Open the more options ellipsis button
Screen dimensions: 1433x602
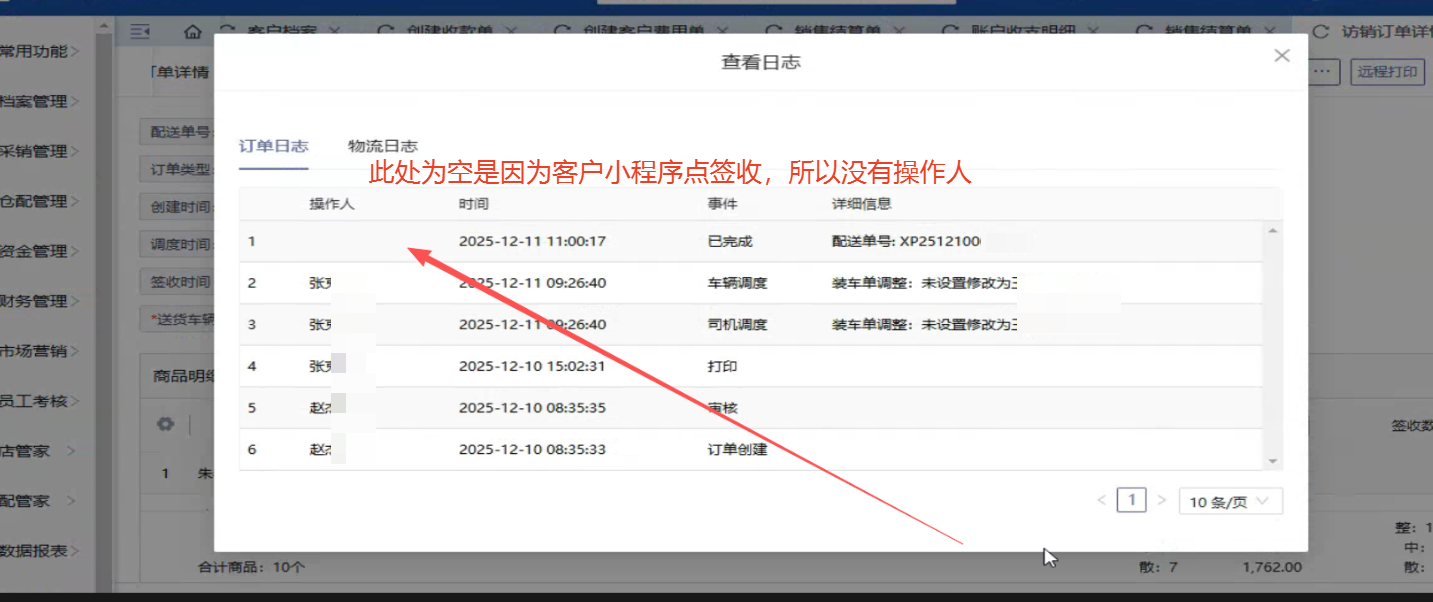point(1323,72)
